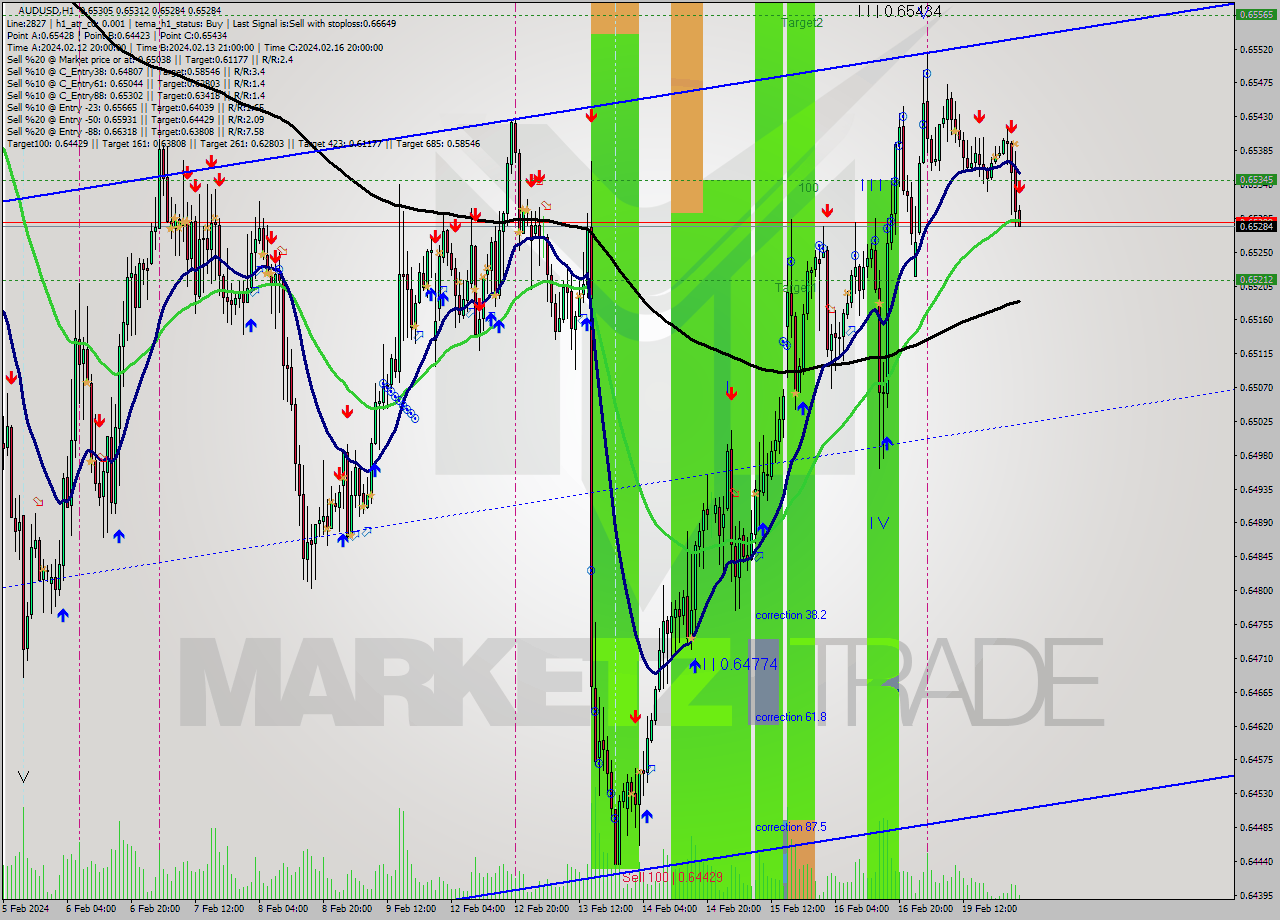Click the '19 Feb 12:00' time axis label
The height and width of the screenshot is (920, 1280).
coord(989,909)
